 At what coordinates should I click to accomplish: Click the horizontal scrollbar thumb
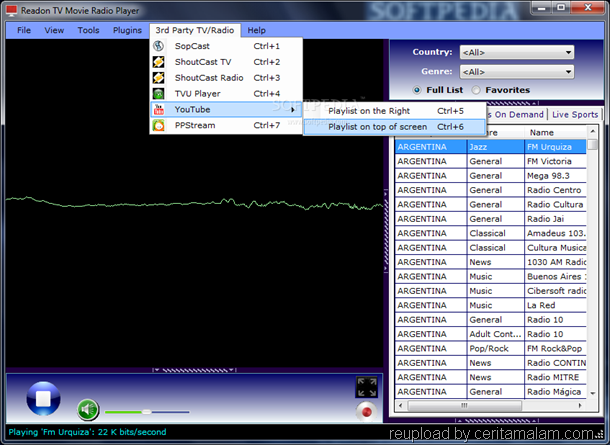click(x=464, y=405)
